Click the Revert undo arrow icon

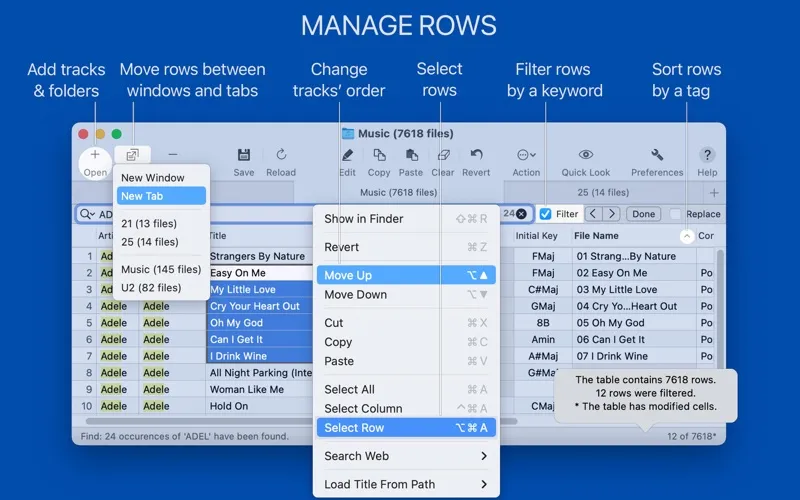pos(476,155)
